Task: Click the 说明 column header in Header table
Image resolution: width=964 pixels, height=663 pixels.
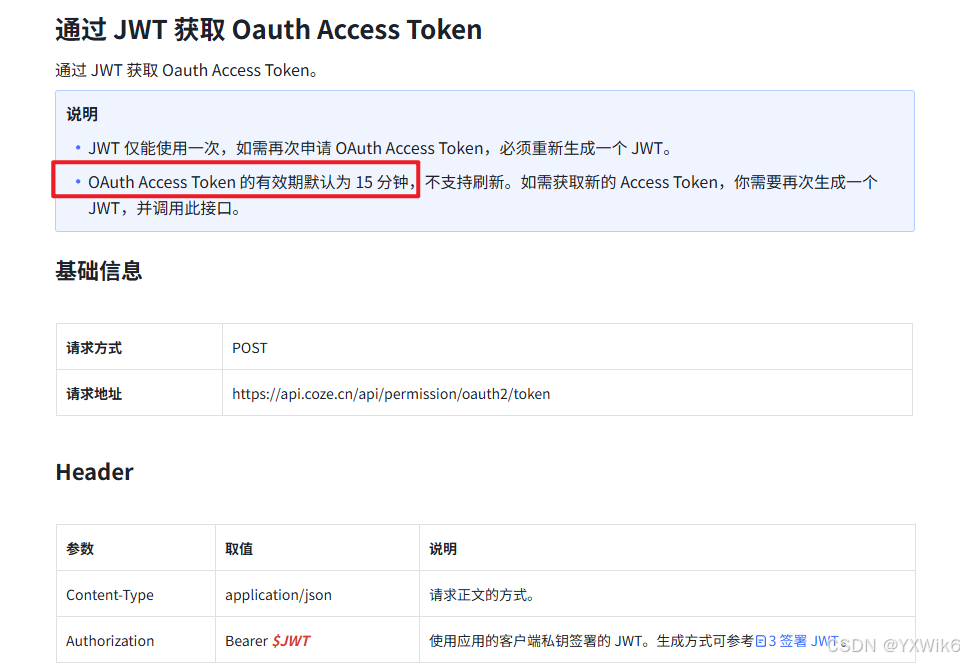Action: point(668,548)
